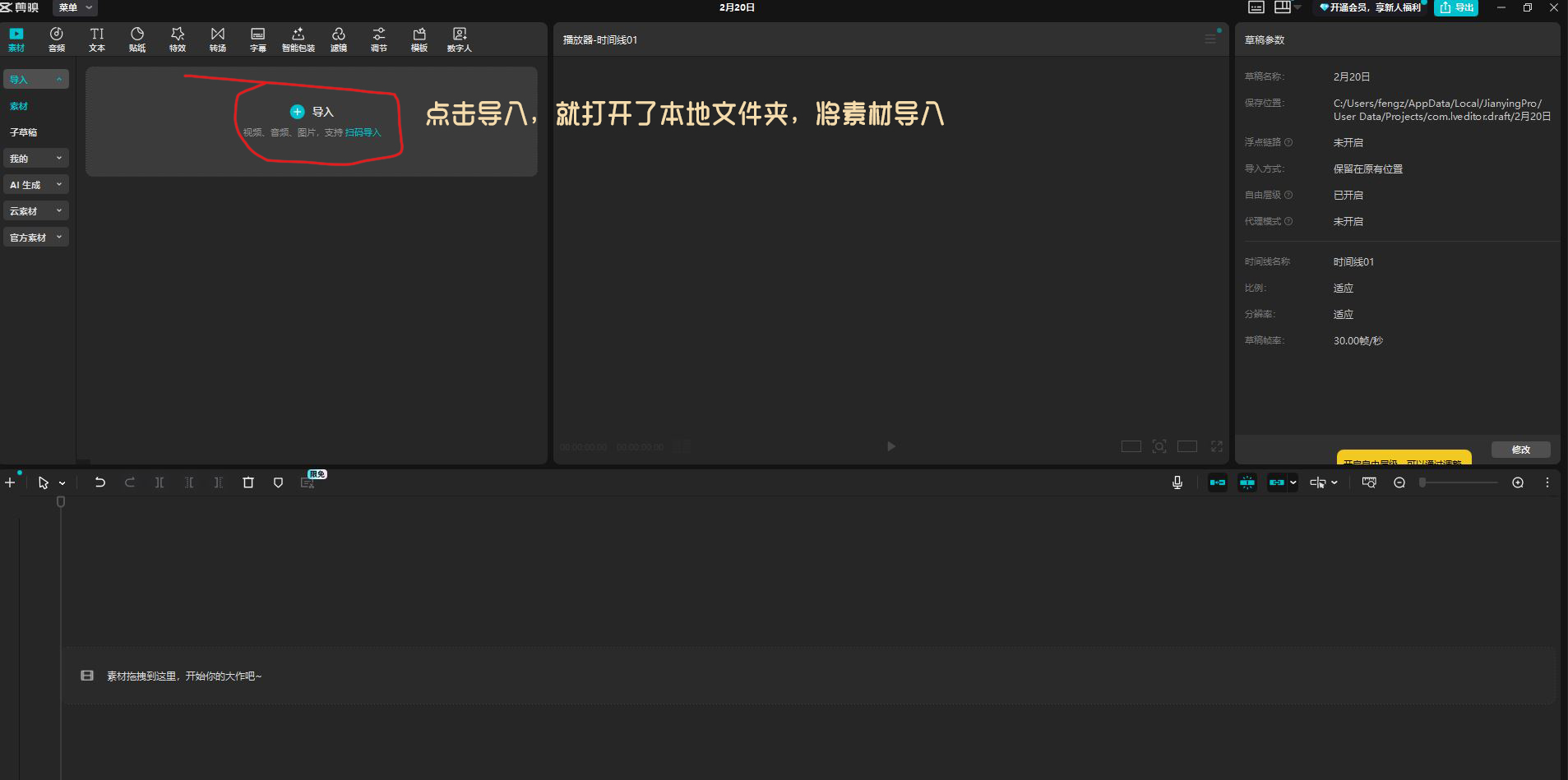The image size is (1568, 780).
Task: Select the 数字人 (Digital Human) icon
Action: [x=460, y=39]
